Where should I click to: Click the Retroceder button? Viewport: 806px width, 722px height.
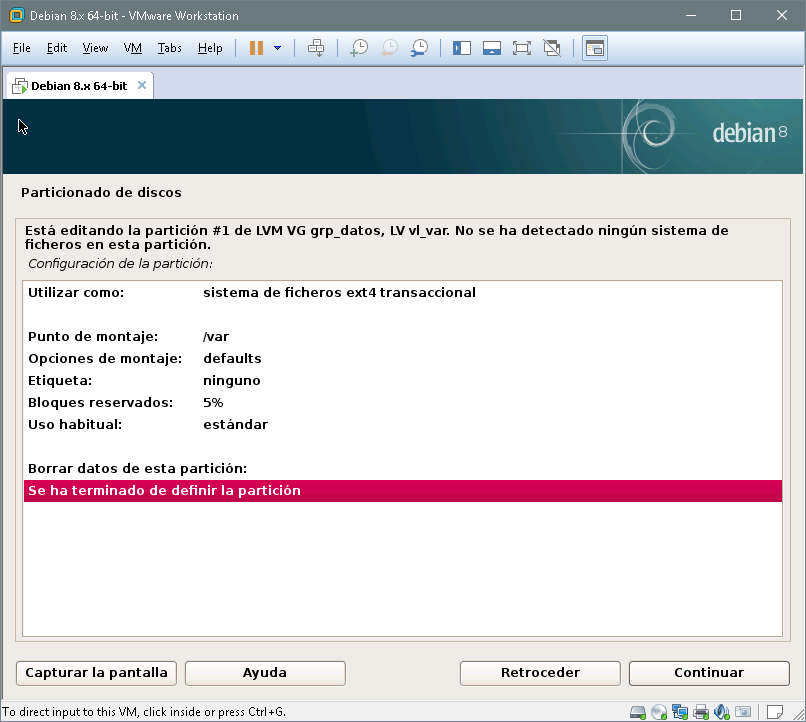click(x=540, y=673)
